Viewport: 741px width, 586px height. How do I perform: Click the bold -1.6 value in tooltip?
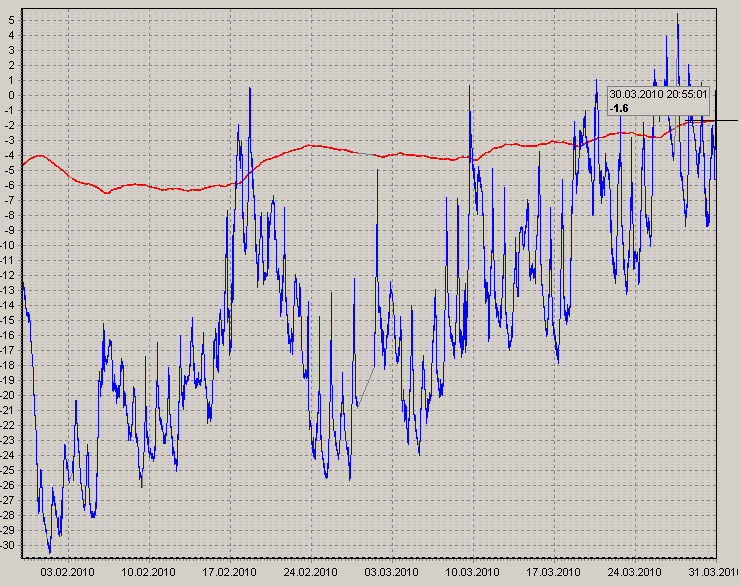[x=620, y=108]
